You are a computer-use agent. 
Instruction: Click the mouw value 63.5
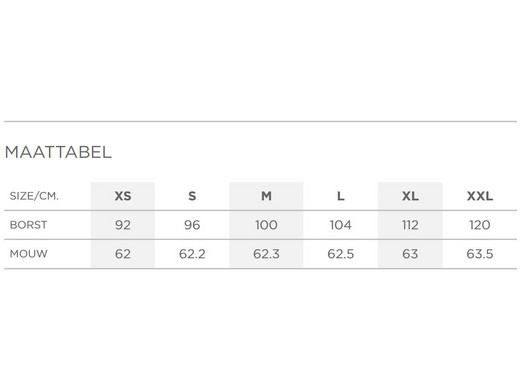[x=480, y=254]
